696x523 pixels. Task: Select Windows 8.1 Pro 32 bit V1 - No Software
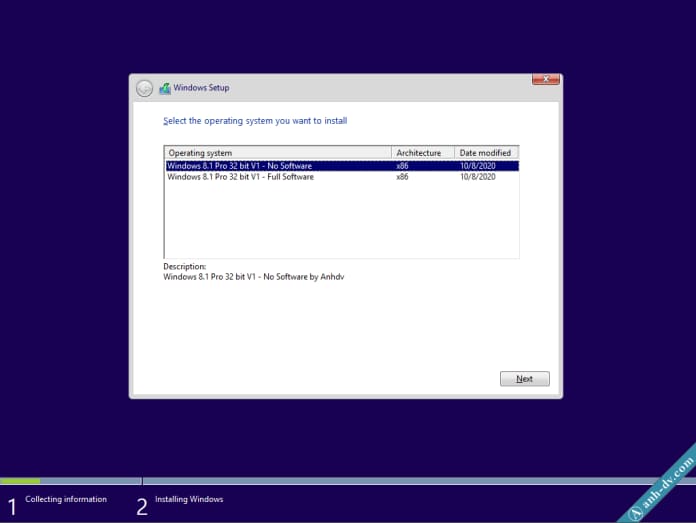click(x=240, y=166)
